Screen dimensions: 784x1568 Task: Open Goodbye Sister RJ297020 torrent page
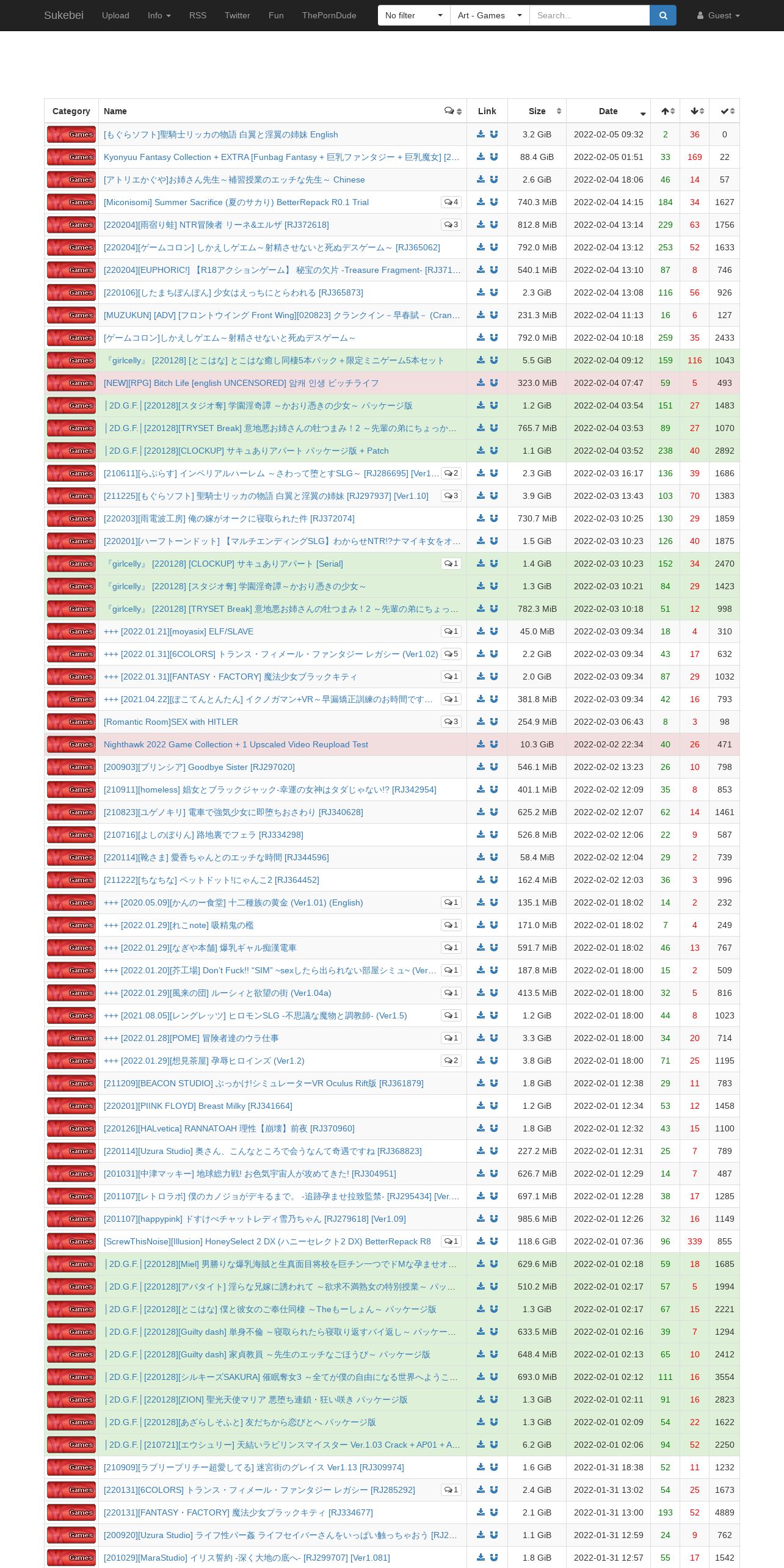click(x=199, y=767)
